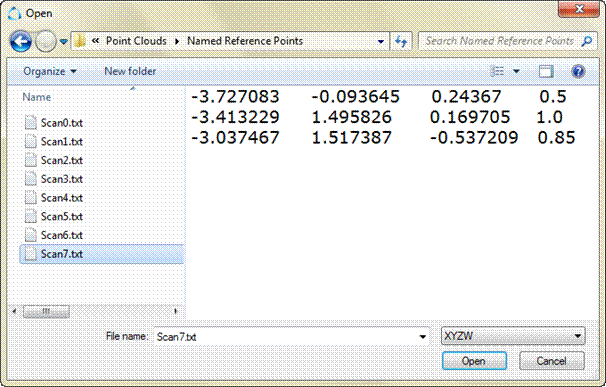
Task: Open the Organize menu
Action: coord(50,71)
